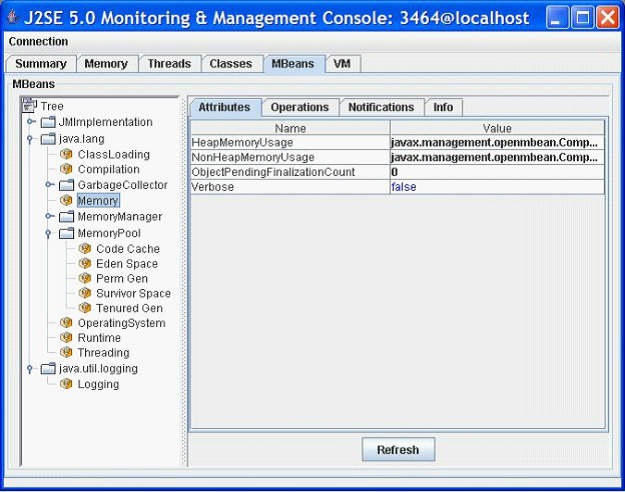Viewport: 625px width, 492px height.
Task: Switch to the Classes tab
Action: tap(231, 64)
